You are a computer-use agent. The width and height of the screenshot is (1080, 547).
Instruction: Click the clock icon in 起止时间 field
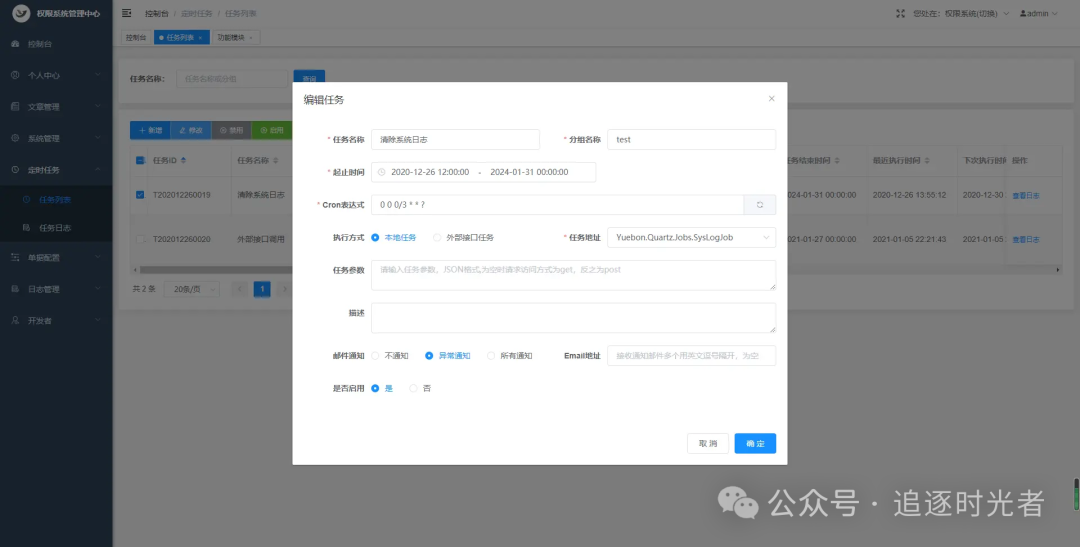click(382, 172)
